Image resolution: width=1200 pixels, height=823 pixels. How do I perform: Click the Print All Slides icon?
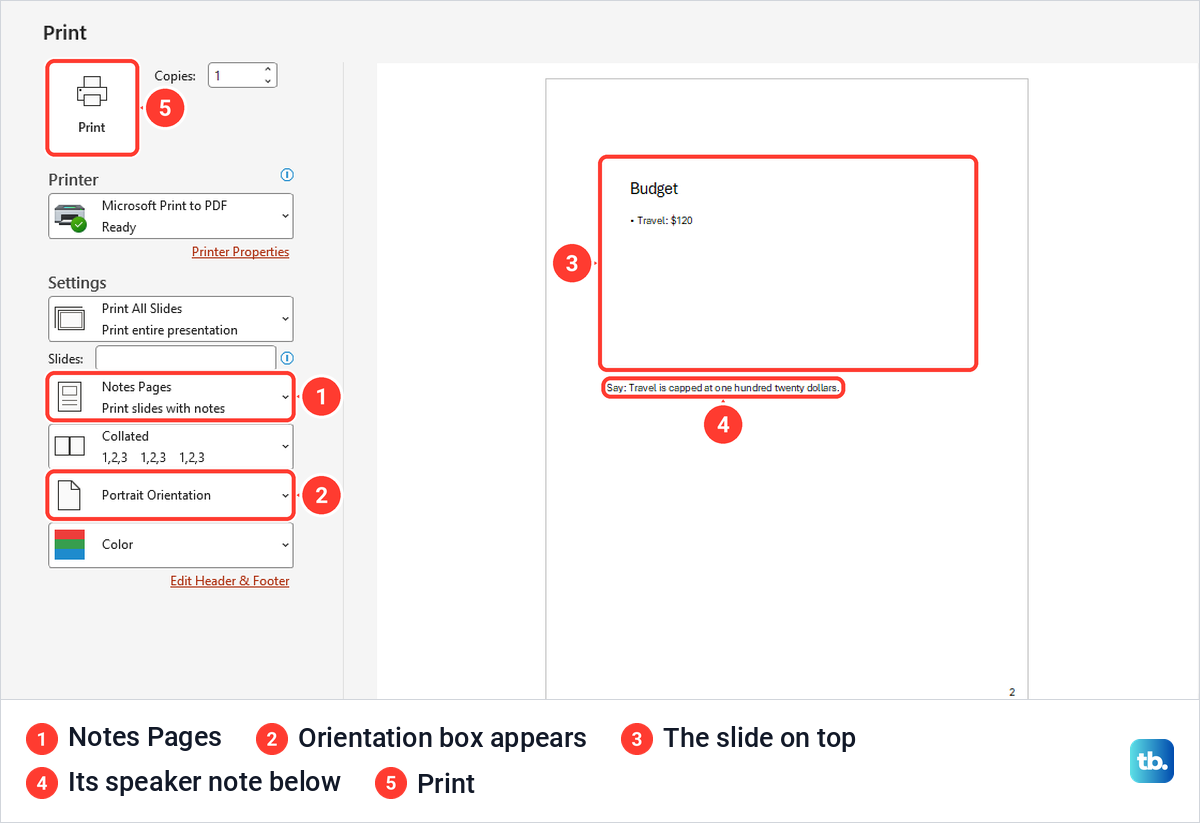72,319
